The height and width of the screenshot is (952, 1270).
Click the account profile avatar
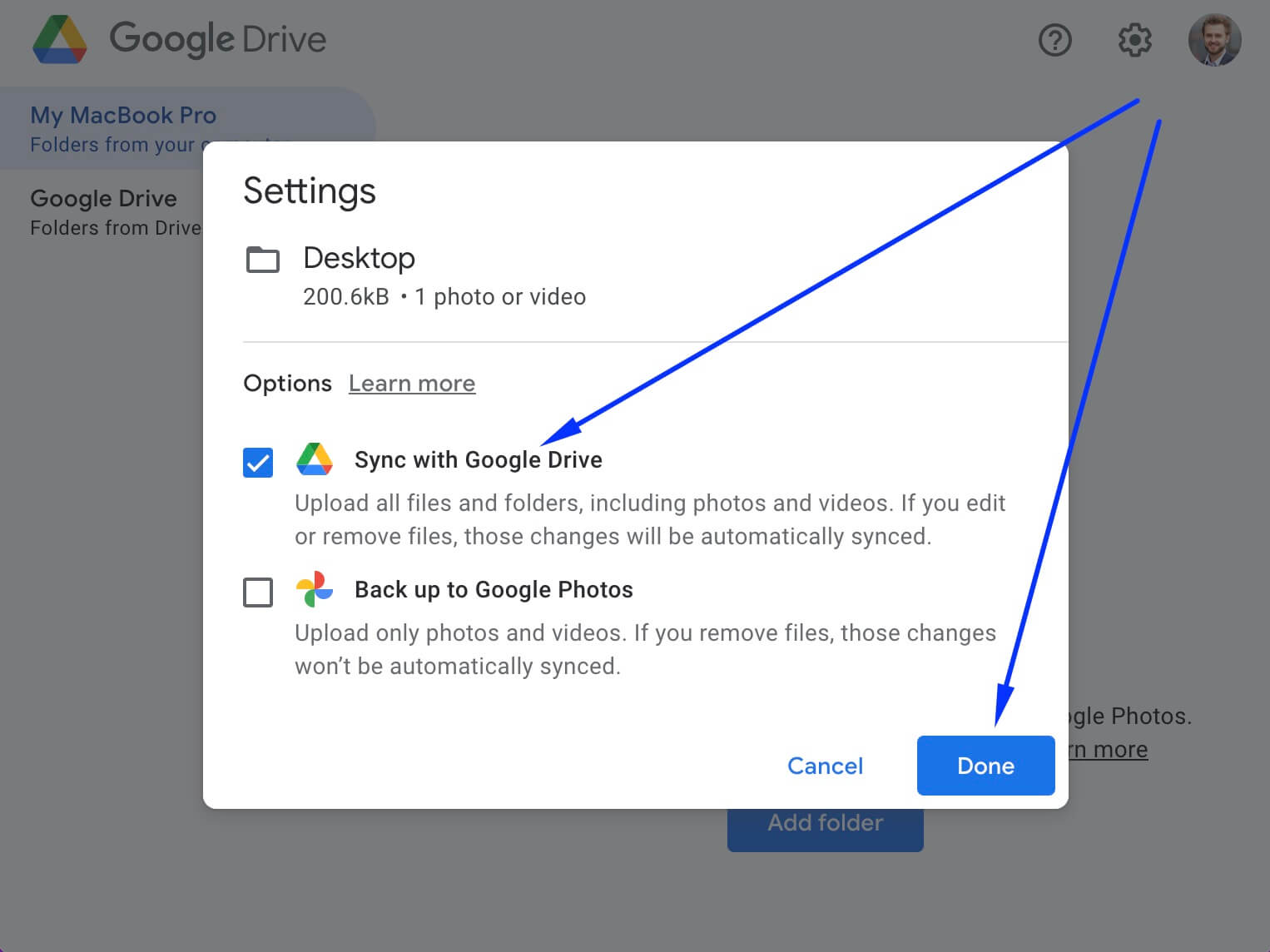[x=1214, y=39]
